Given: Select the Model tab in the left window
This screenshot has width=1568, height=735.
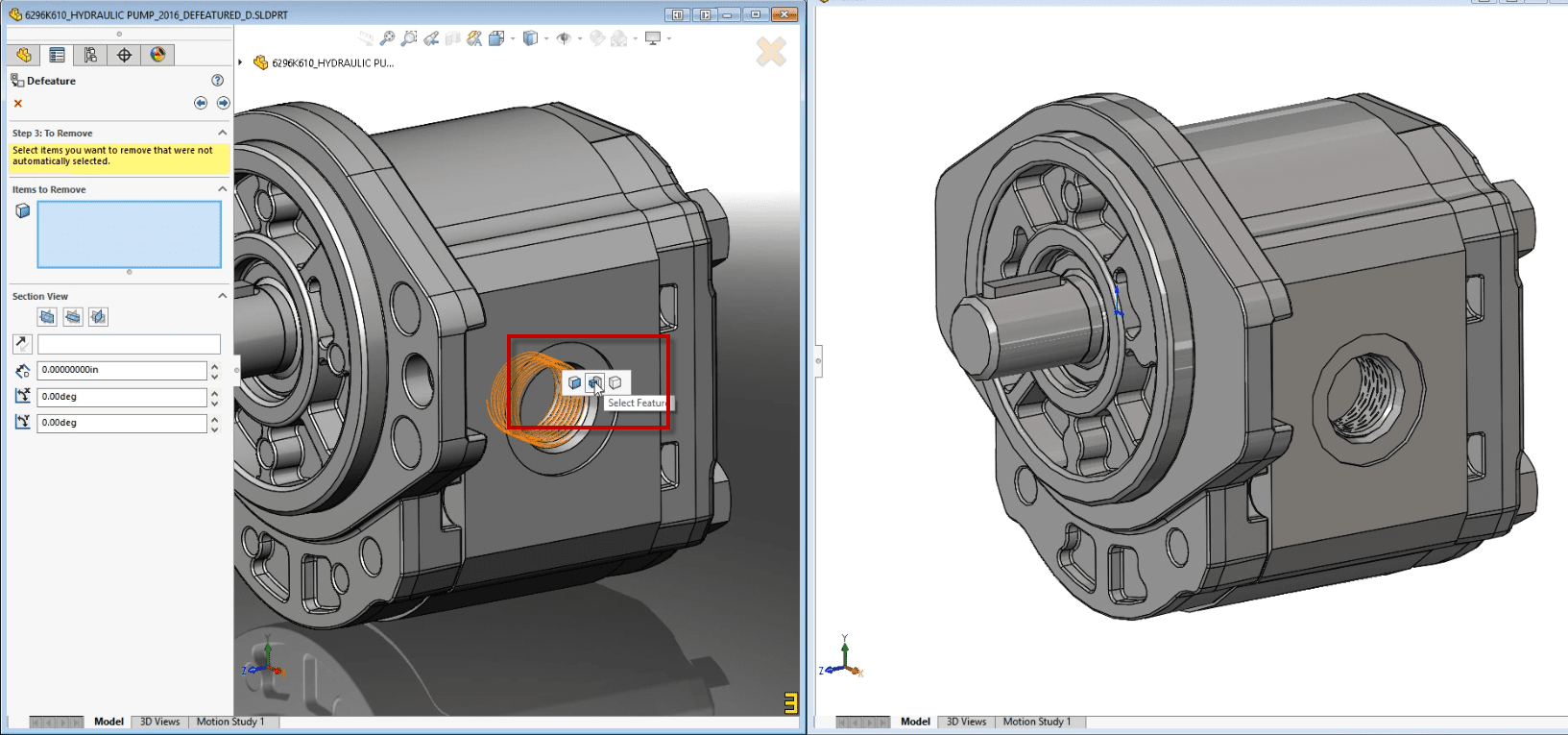Looking at the screenshot, I should tap(109, 722).
